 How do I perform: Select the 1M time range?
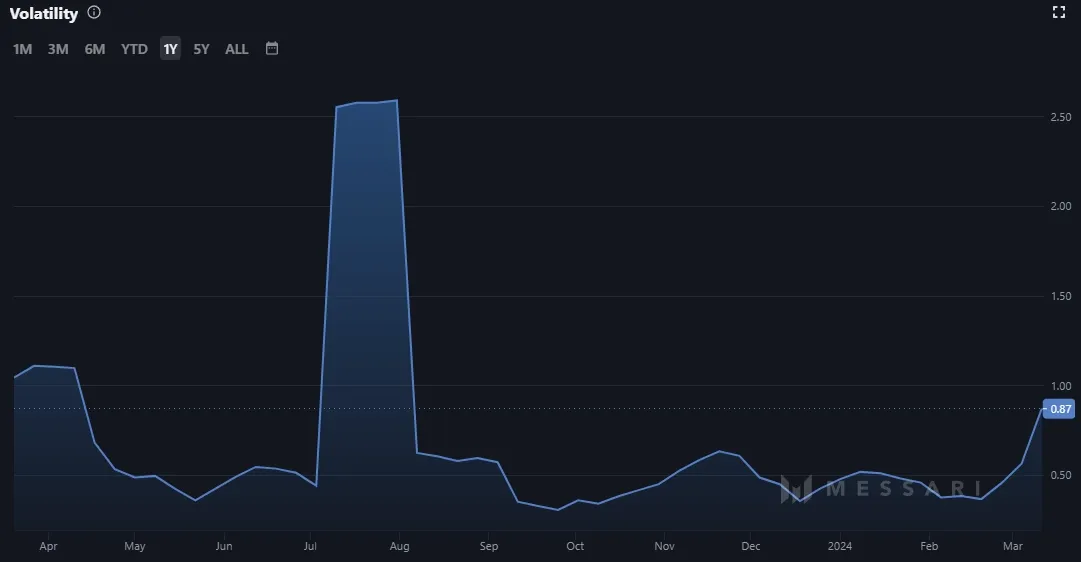click(23, 49)
